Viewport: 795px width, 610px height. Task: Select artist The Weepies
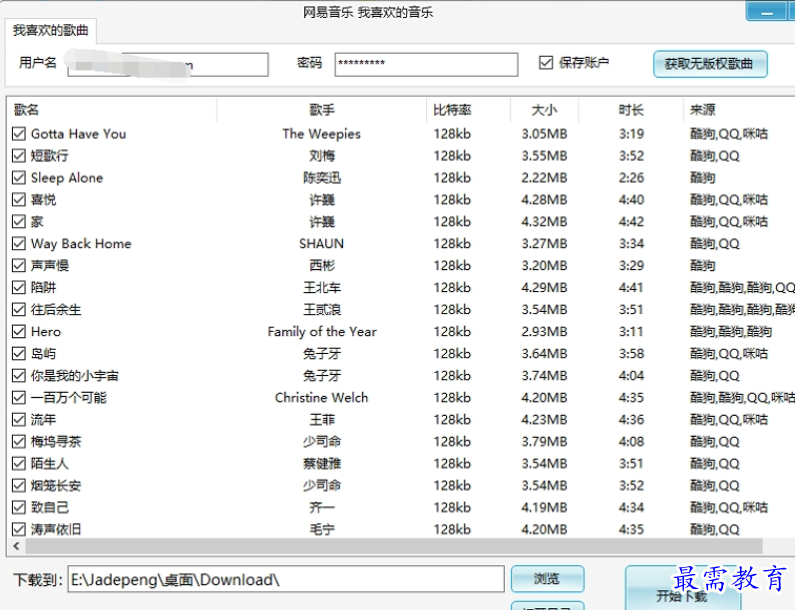321,134
